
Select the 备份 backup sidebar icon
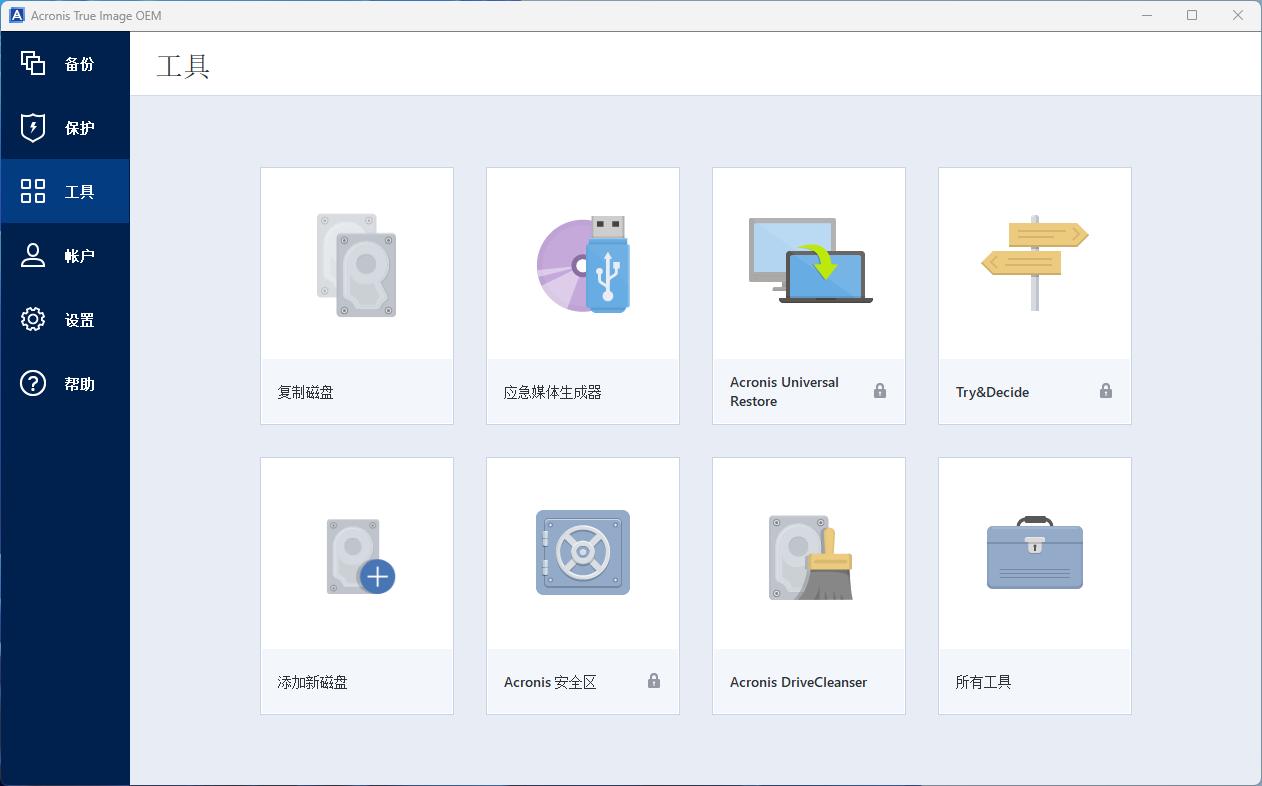(64, 63)
